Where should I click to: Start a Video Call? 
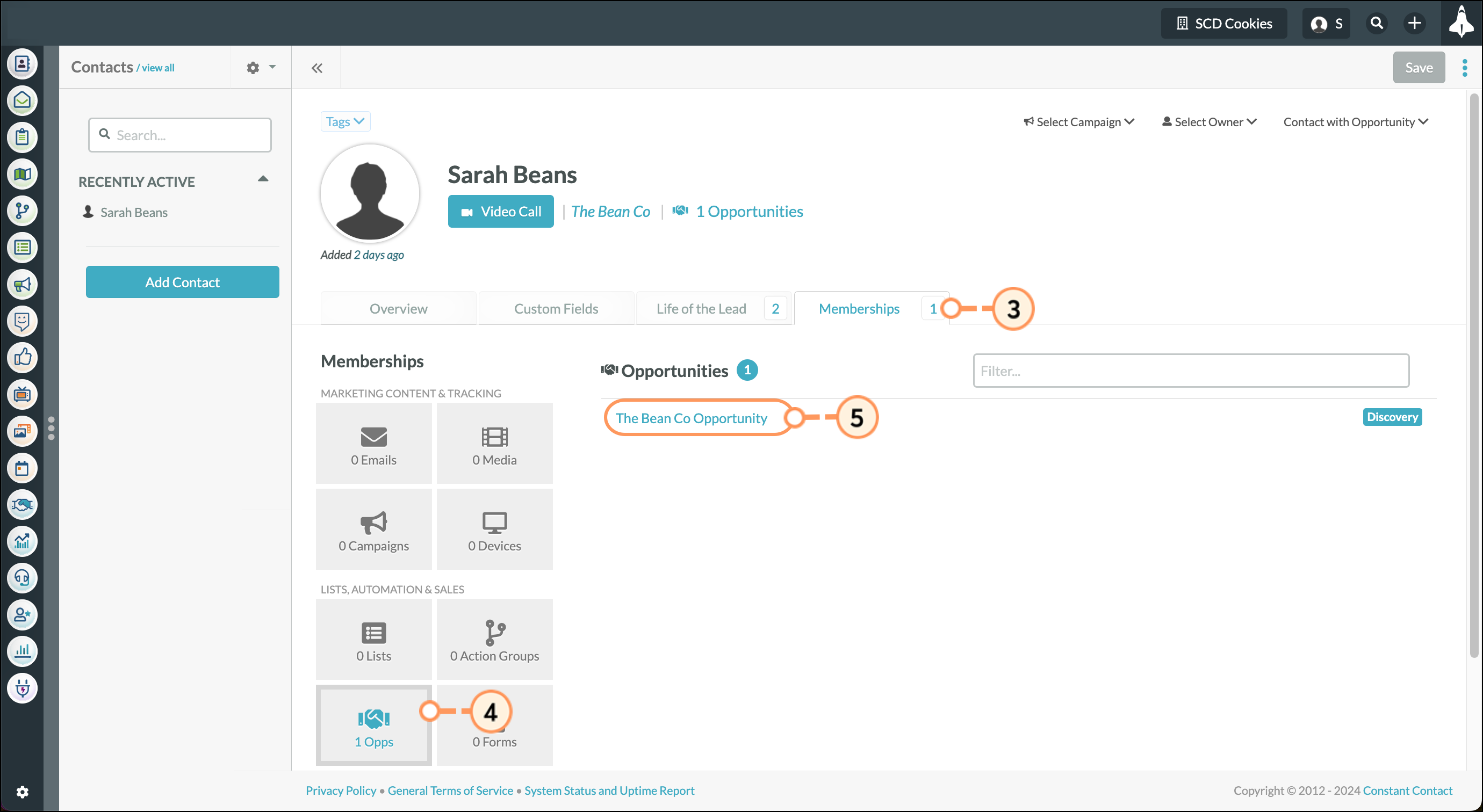coord(501,211)
